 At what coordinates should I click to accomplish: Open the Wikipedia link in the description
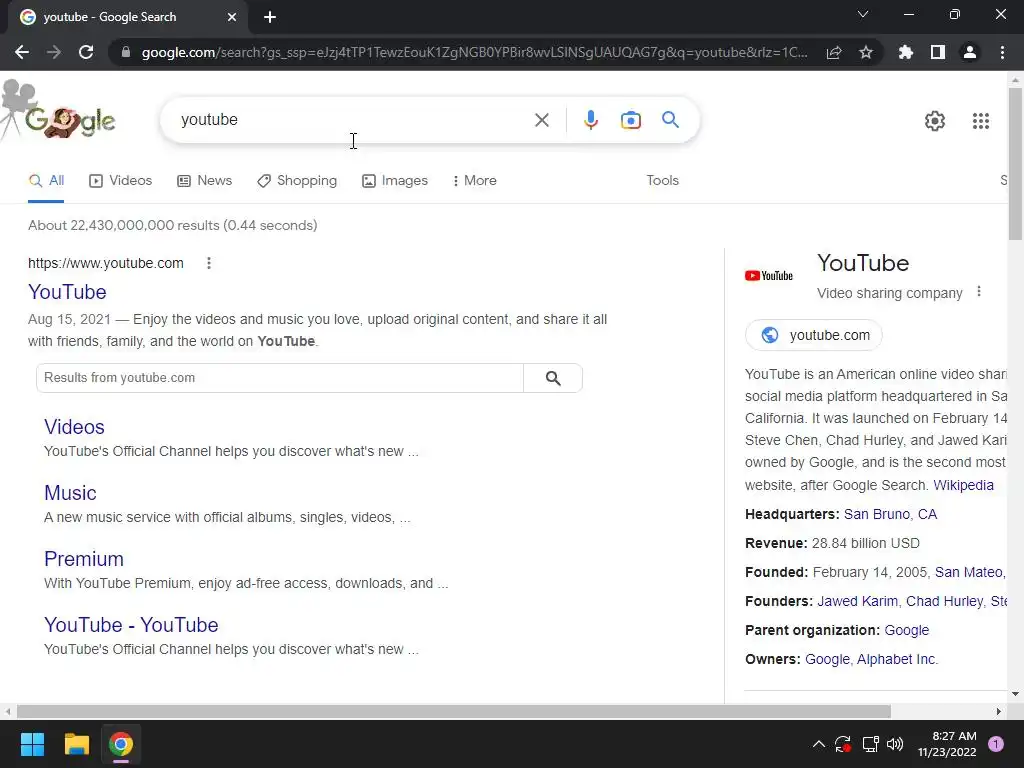[963, 485]
